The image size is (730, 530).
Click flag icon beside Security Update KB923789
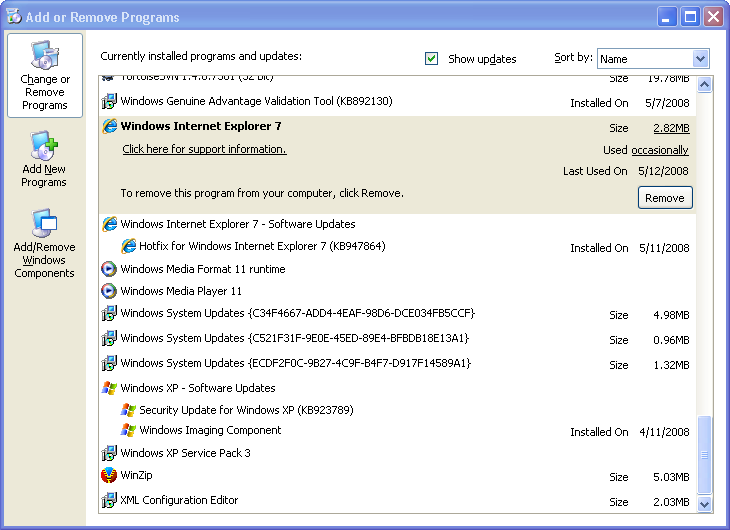tap(128, 410)
